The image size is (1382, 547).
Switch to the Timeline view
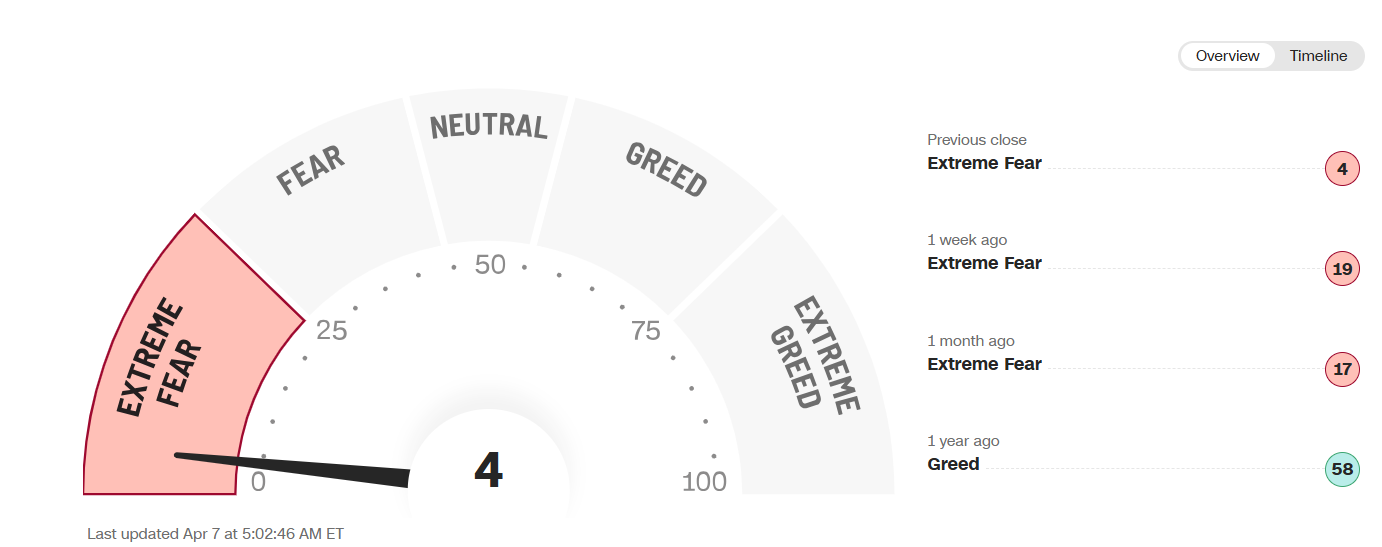[x=1318, y=56]
